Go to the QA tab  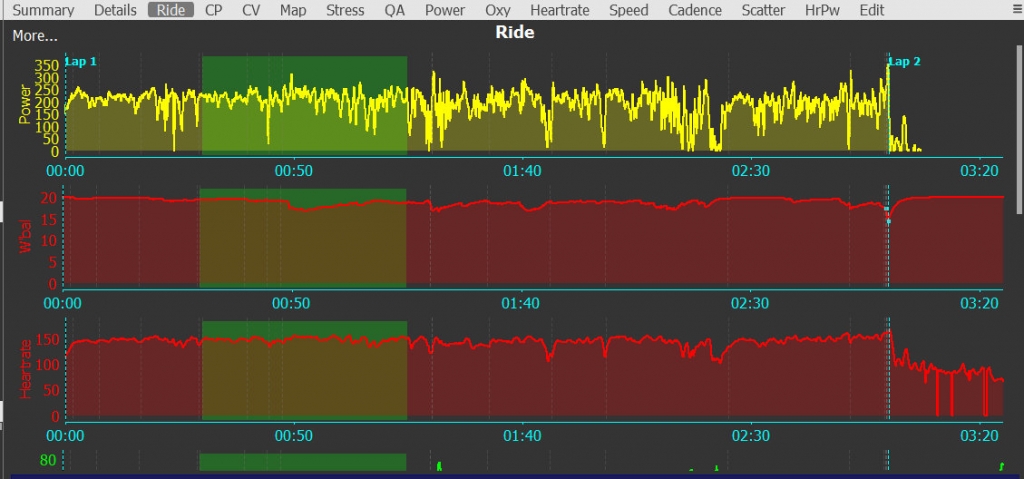(395, 10)
